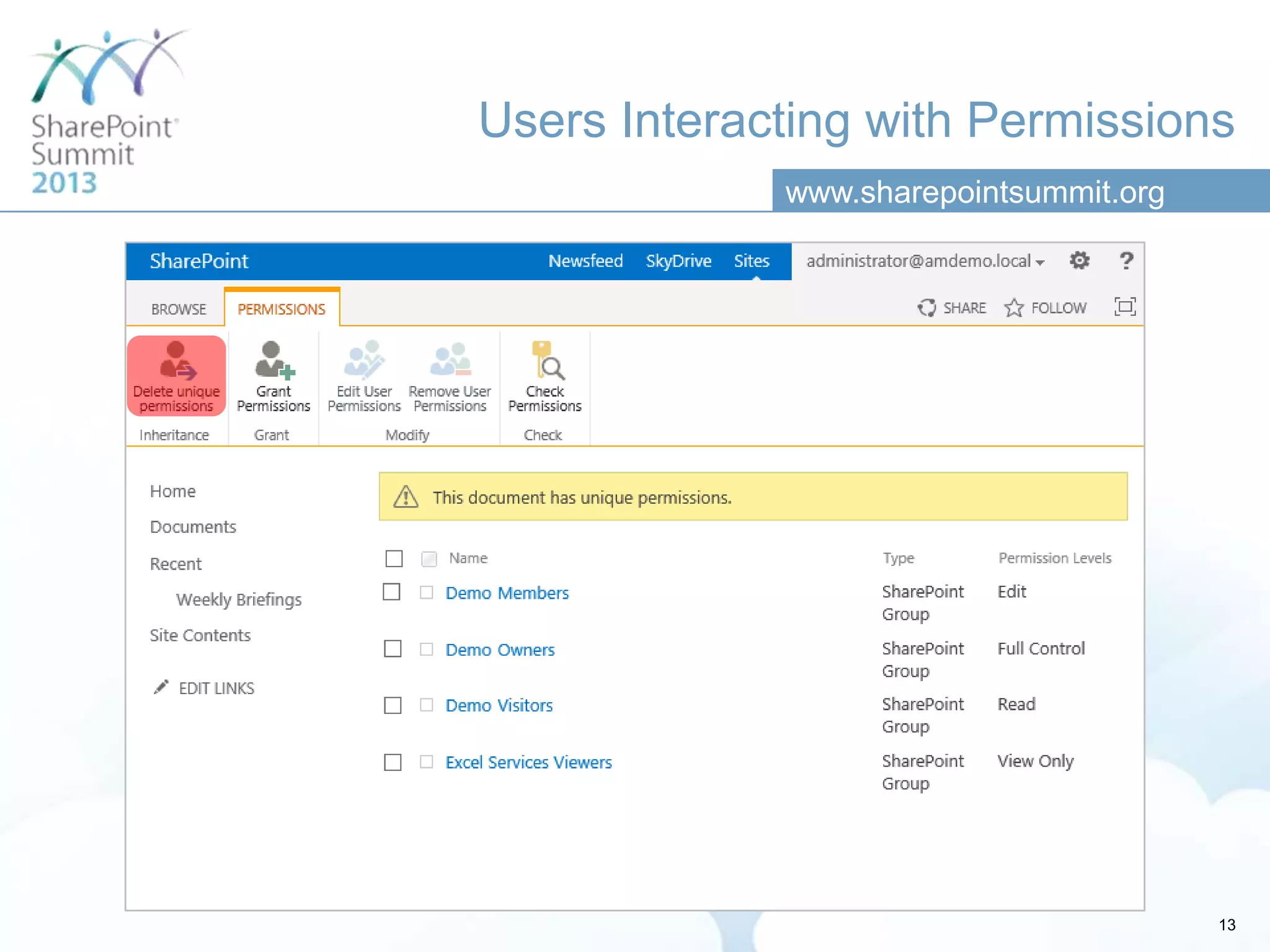Toggle small inner checkbox beside Demo Members
The height and width of the screenshot is (952, 1270).
click(x=427, y=593)
